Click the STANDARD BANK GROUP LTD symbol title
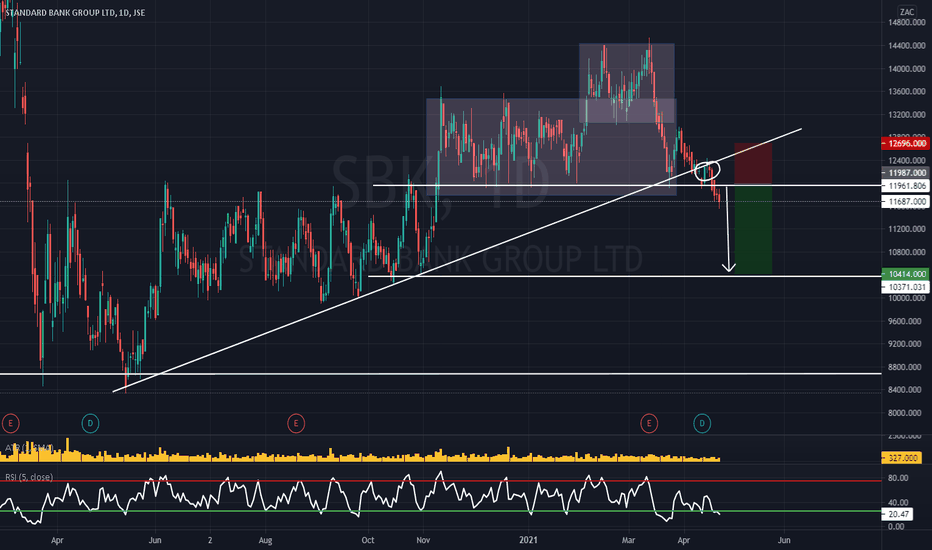This screenshot has width=932, height=550. (x=75, y=12)
